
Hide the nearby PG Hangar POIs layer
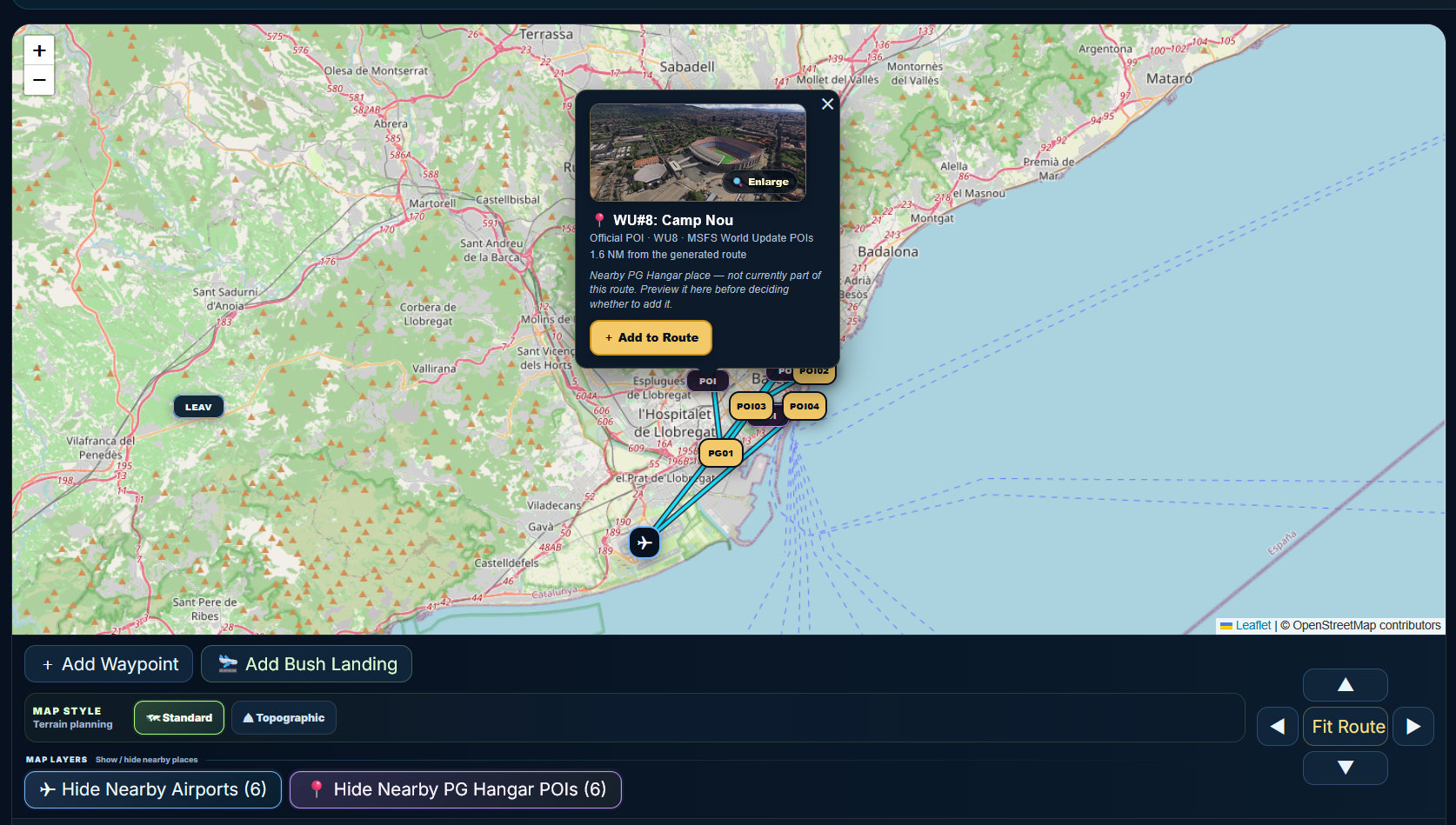(x=456, y=789)
